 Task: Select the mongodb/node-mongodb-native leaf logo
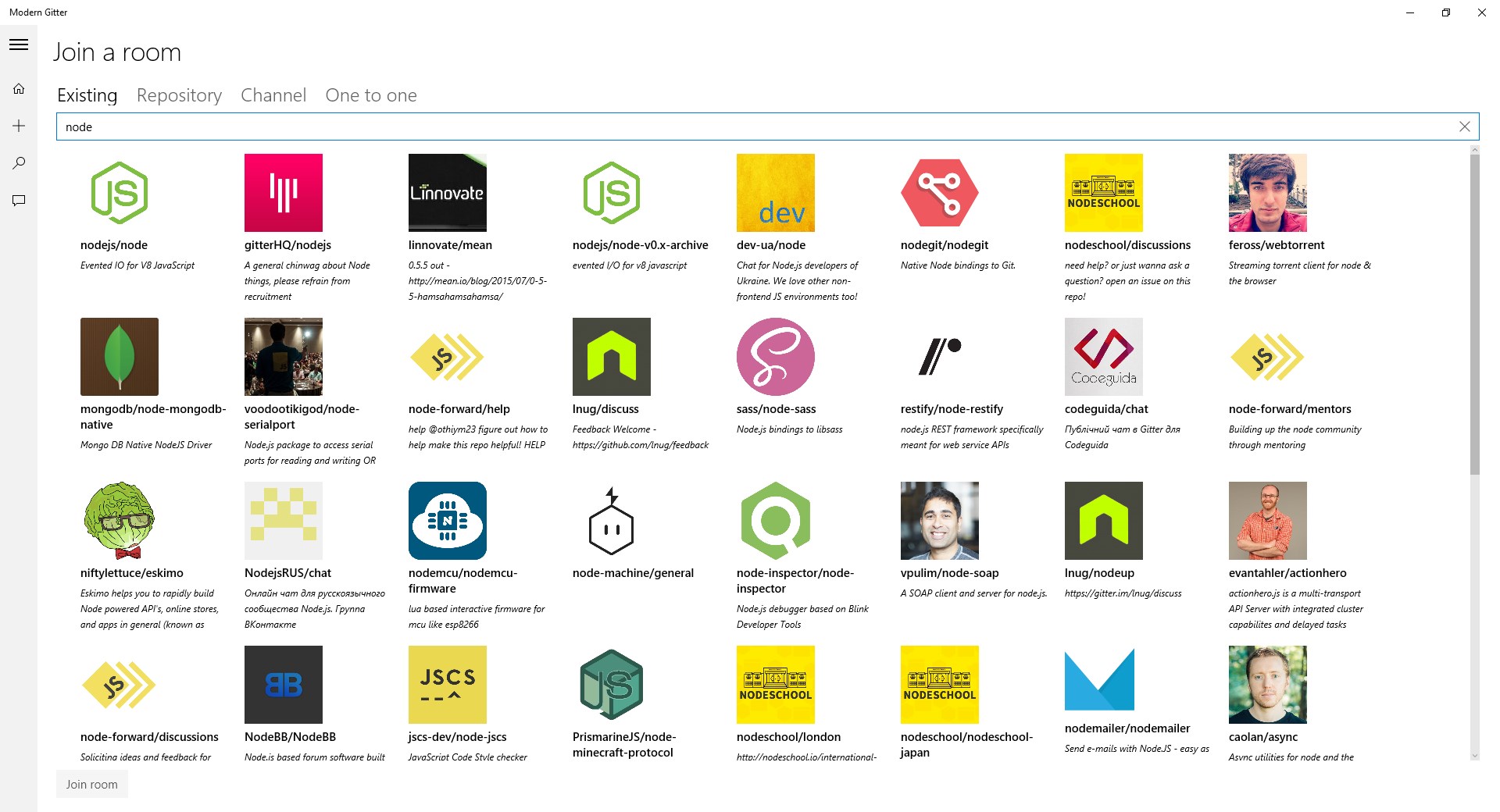click(120, 357)
